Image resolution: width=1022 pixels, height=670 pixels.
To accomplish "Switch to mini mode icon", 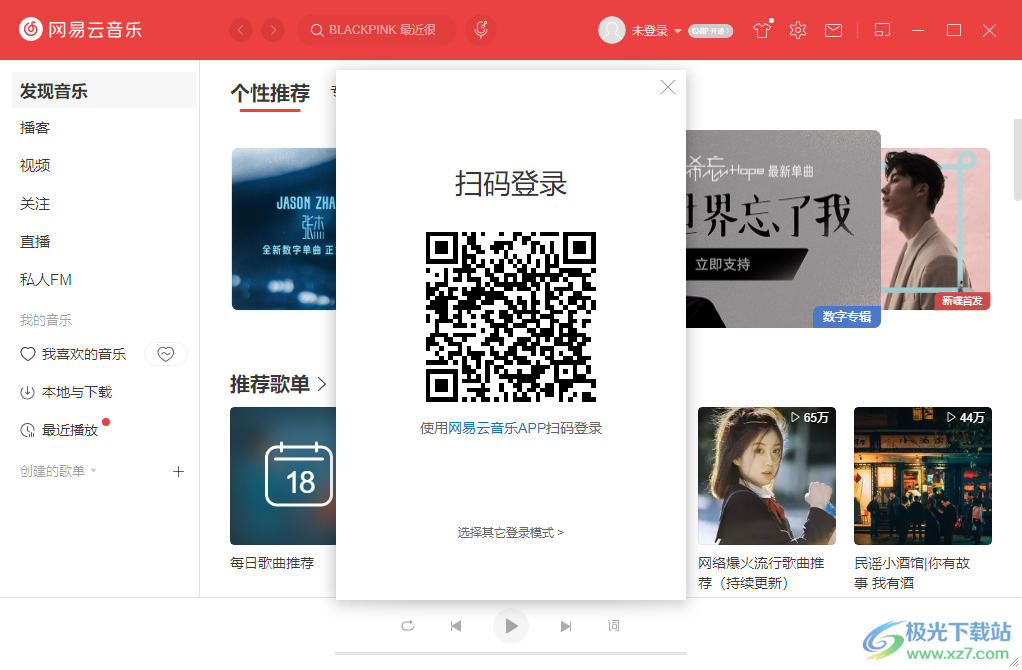I will click(x=882, y=30).
